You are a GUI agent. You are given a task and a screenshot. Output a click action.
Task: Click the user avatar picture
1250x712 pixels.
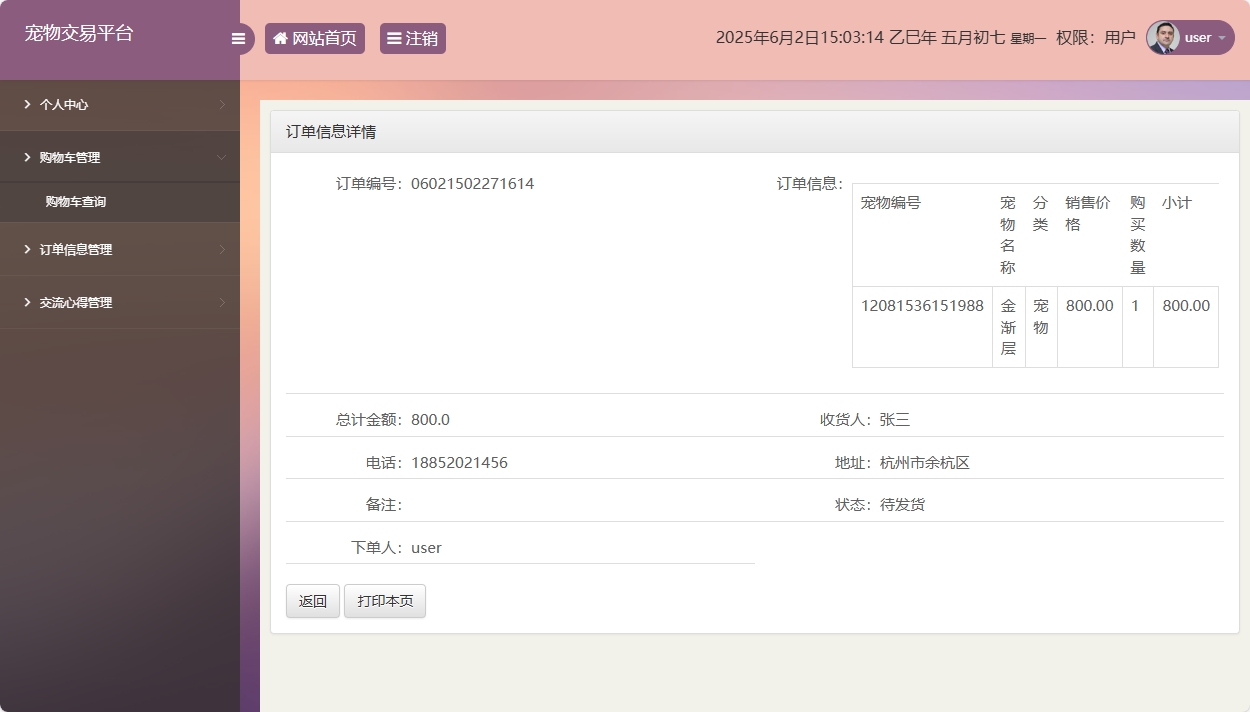pyautogui.click(x=1163, y=38)
